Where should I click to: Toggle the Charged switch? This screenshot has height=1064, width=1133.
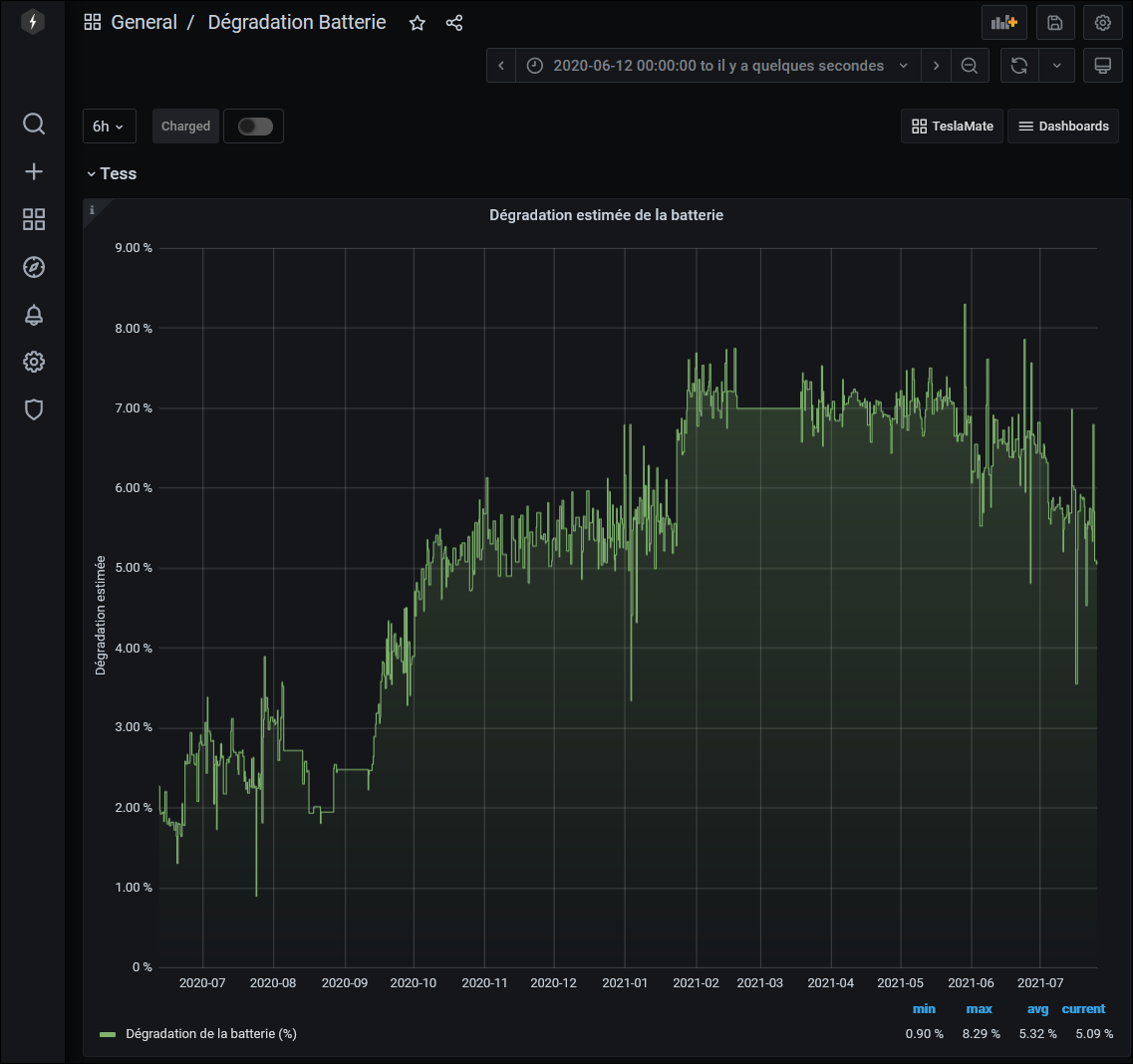255,127
